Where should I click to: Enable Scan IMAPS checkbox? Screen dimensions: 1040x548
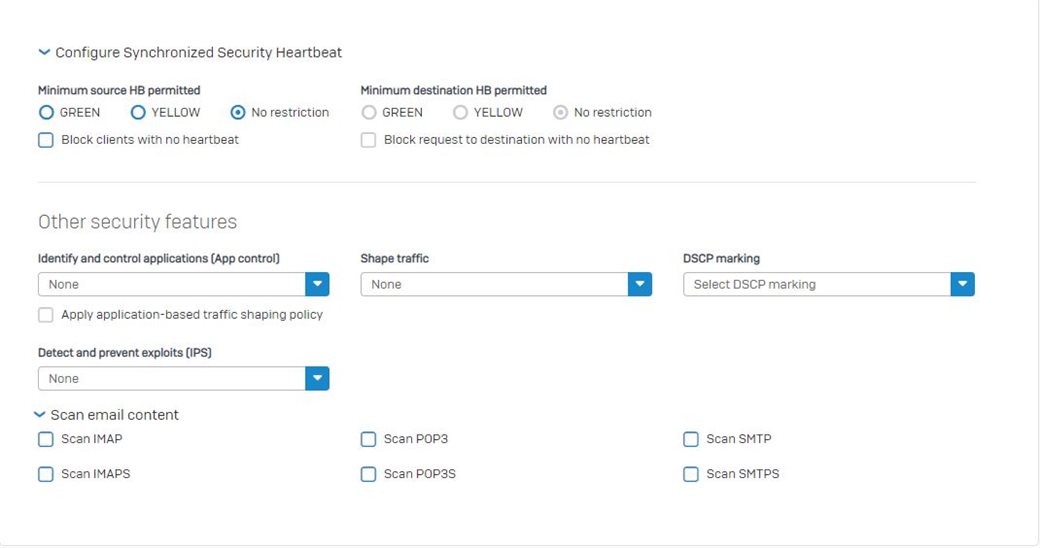pyautogui.click(x=46, y=474)
